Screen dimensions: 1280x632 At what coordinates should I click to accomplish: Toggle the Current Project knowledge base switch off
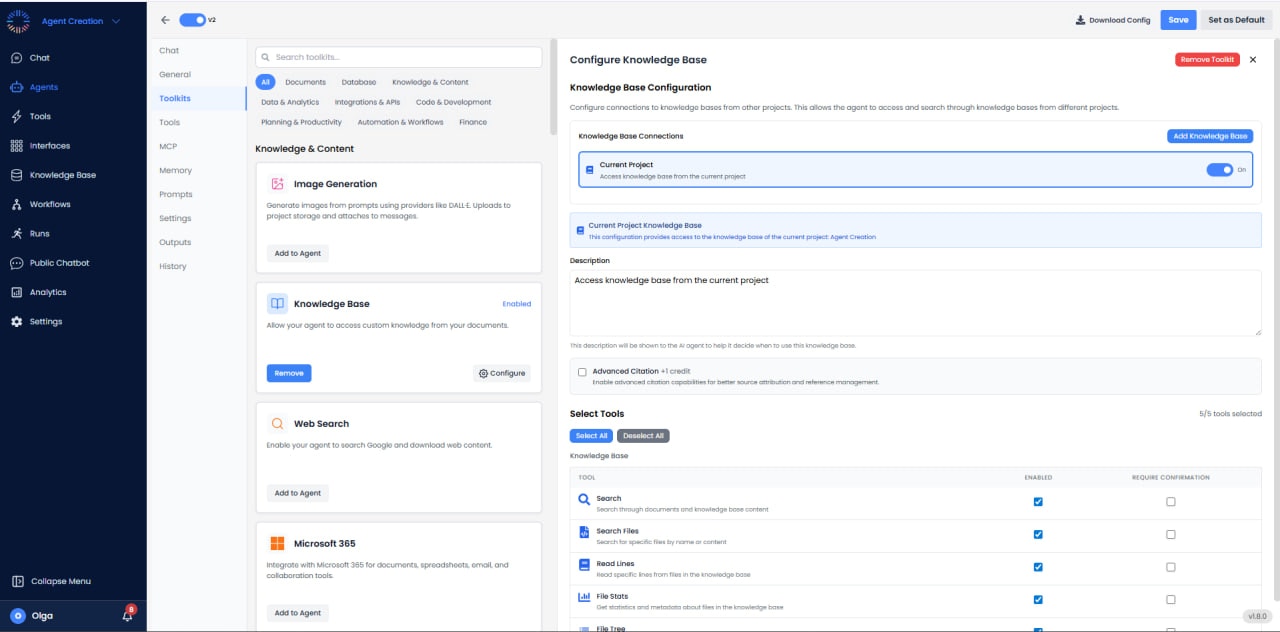[x=1220, y=170]
